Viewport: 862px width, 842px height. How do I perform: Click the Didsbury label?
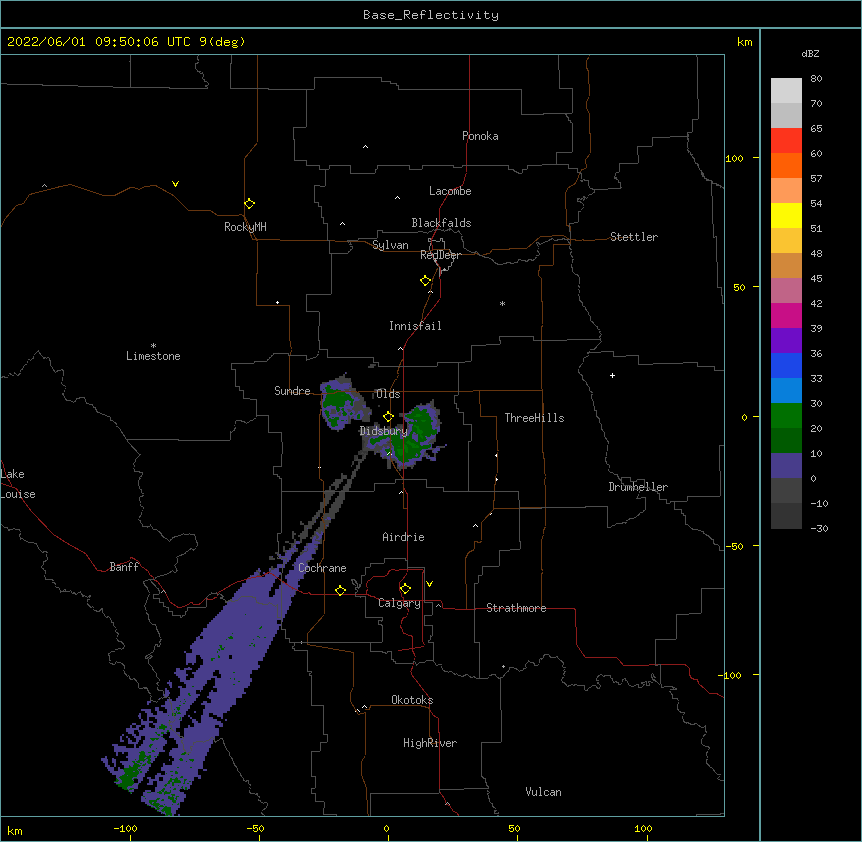[x=383, y=431]
